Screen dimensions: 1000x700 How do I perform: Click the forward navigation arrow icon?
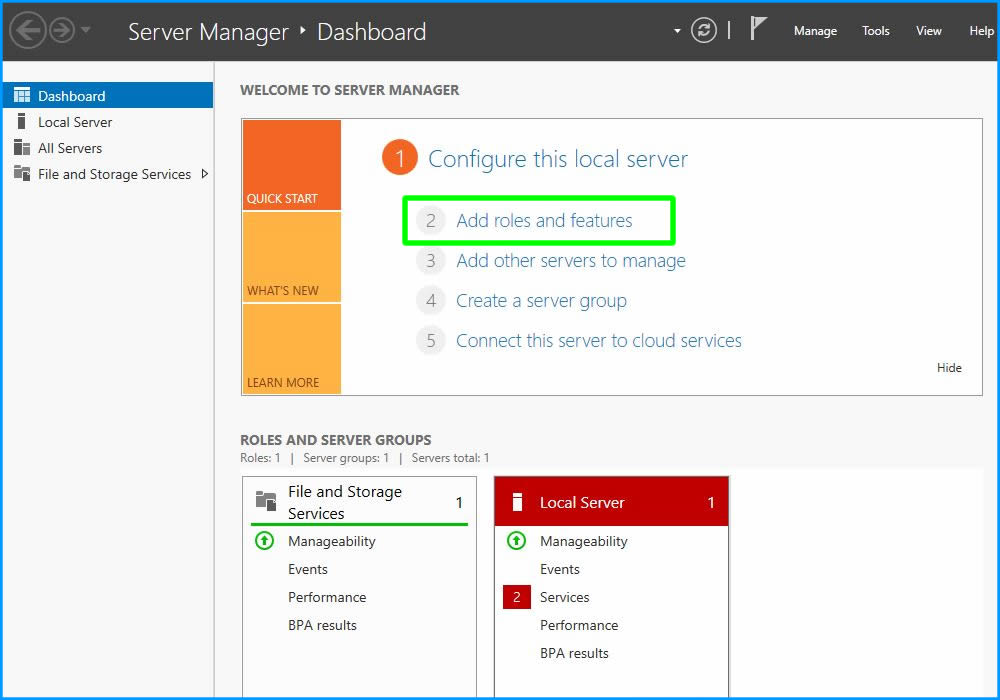62,31
